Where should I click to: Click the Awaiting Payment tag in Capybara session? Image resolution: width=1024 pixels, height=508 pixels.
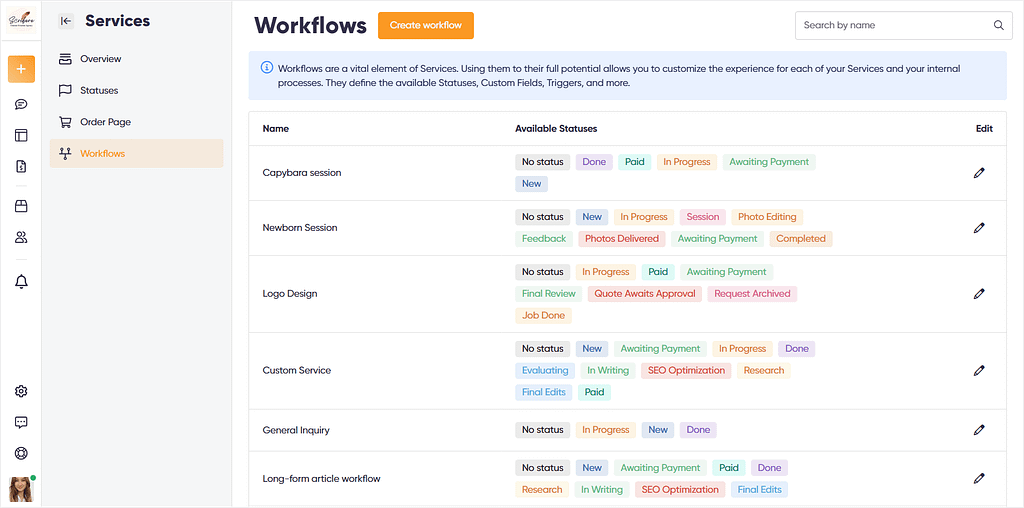click(769, 162)
